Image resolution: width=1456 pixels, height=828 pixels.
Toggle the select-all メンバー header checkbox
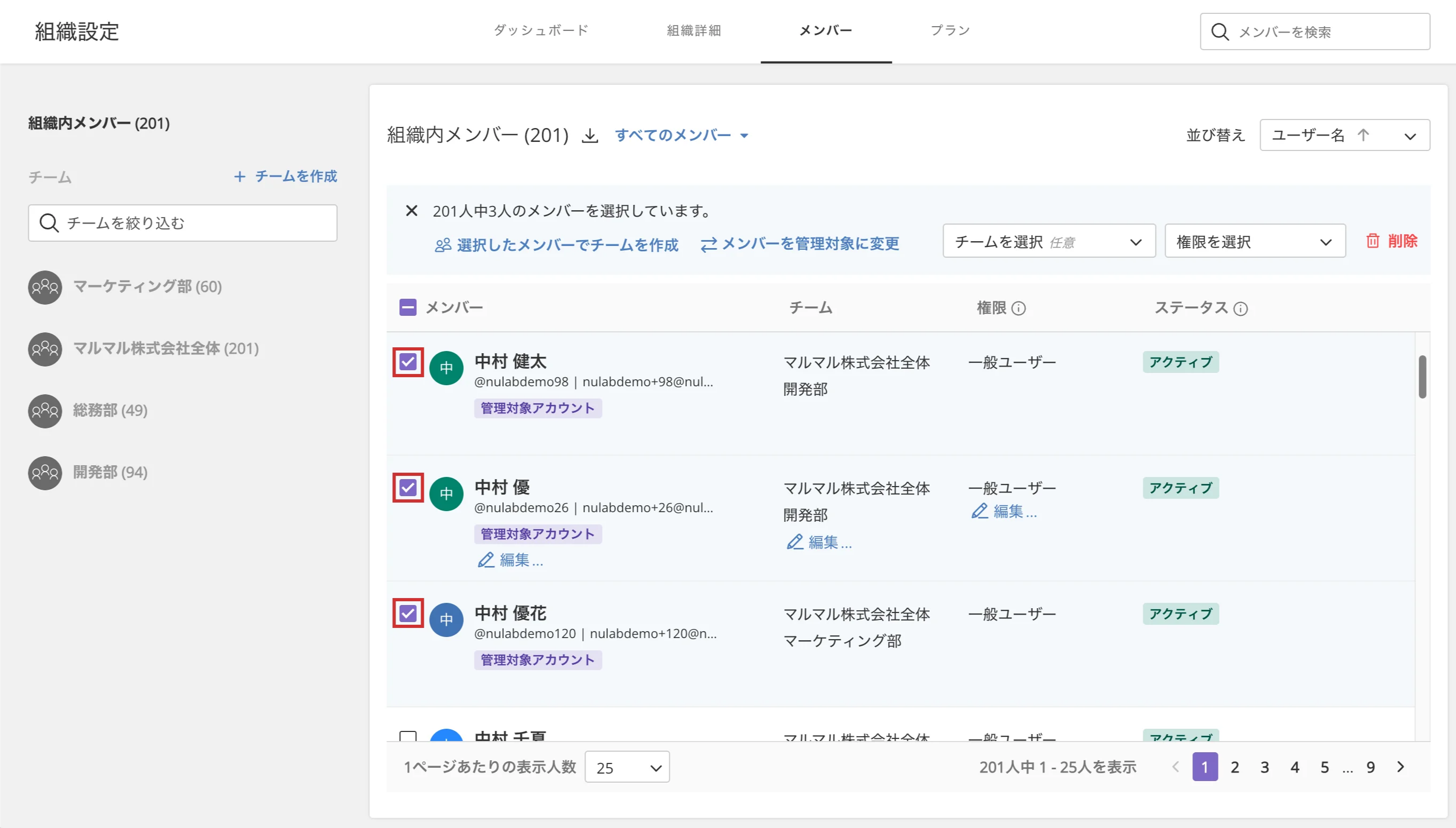tap(408, 308)
